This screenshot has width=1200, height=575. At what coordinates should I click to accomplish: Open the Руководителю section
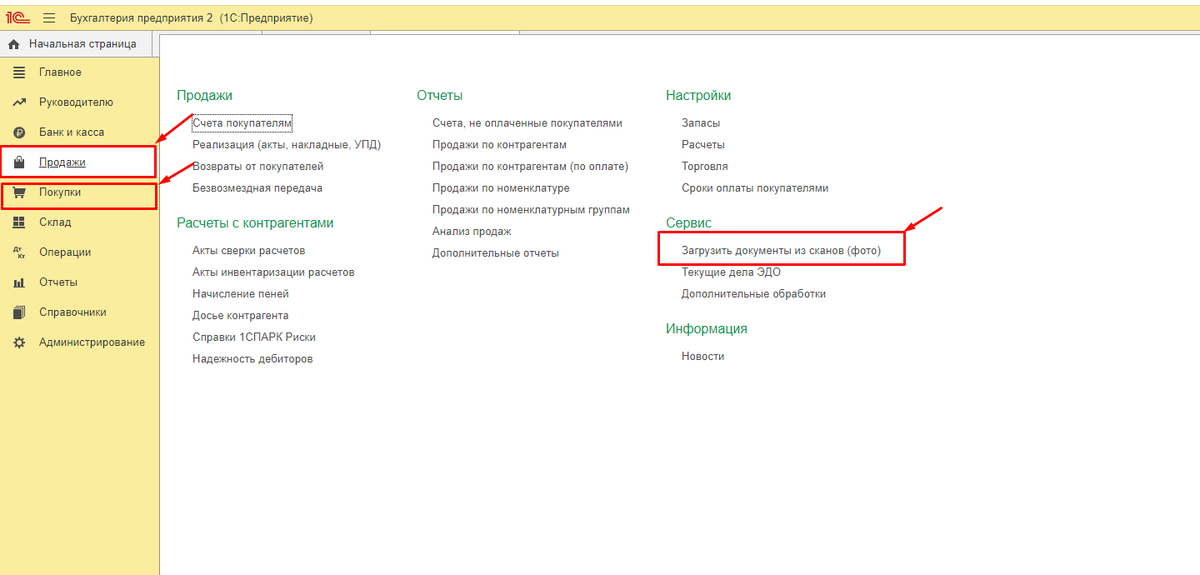coord(76,102)
